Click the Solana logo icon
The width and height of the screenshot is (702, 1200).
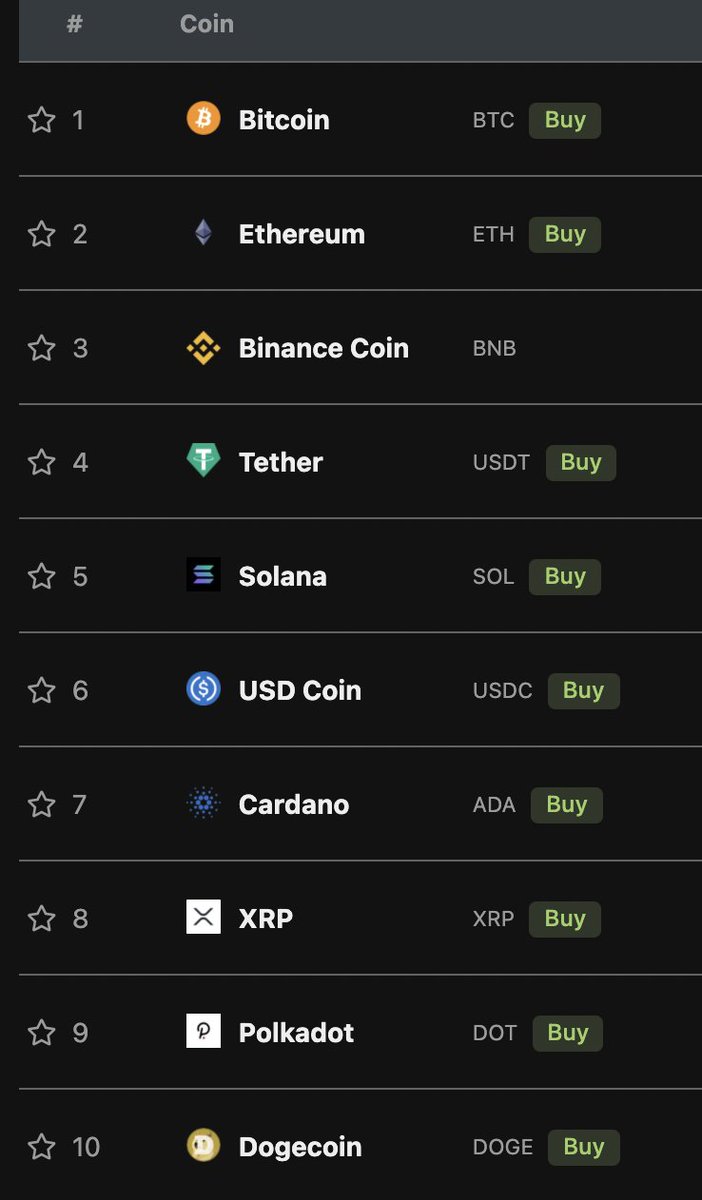point(203,575)
